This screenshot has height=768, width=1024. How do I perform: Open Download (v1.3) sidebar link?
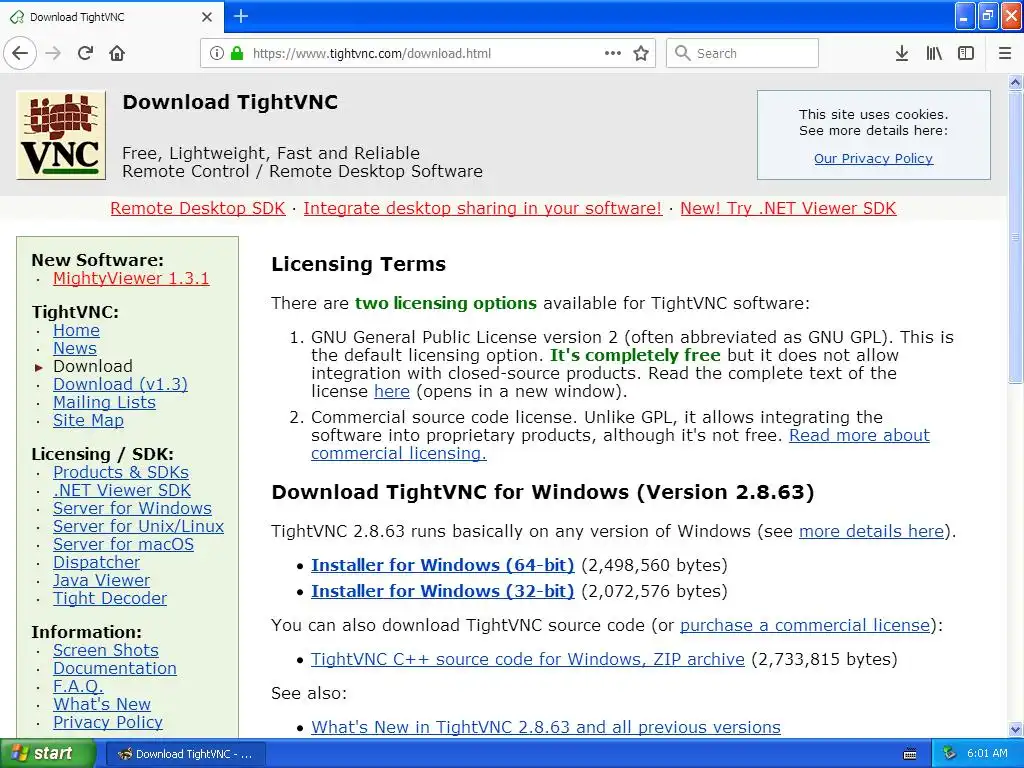tap(120, 384)
